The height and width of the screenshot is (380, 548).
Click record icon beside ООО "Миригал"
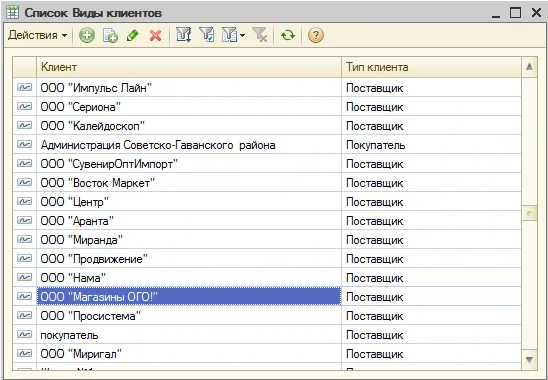24,353
